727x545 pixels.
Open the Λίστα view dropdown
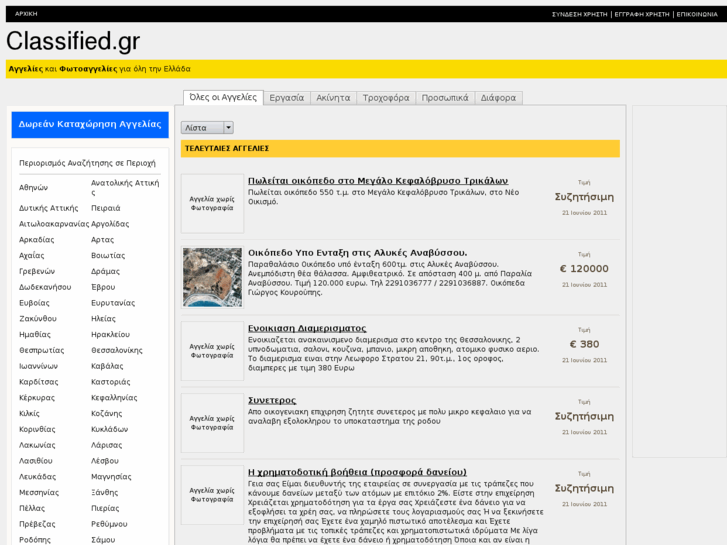pyautogui.click(x=207, y=128)
